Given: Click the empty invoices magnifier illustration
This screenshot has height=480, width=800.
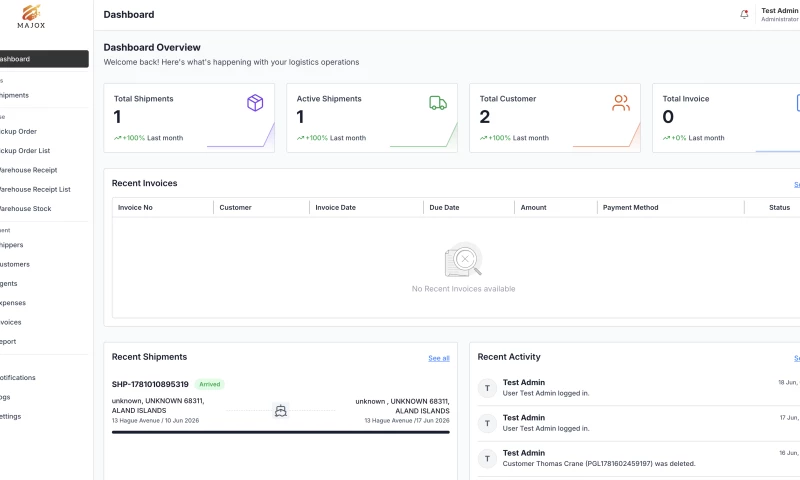Looking at the screenshot, I should pos(463,260).
